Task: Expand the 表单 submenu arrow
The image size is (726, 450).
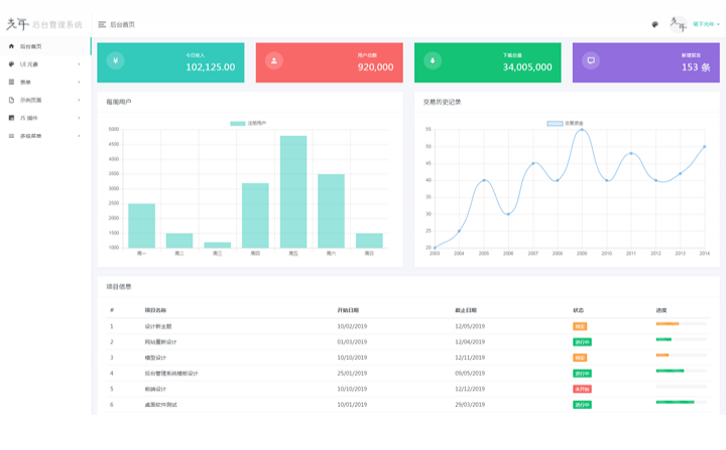Action: (x=79, y=82)
